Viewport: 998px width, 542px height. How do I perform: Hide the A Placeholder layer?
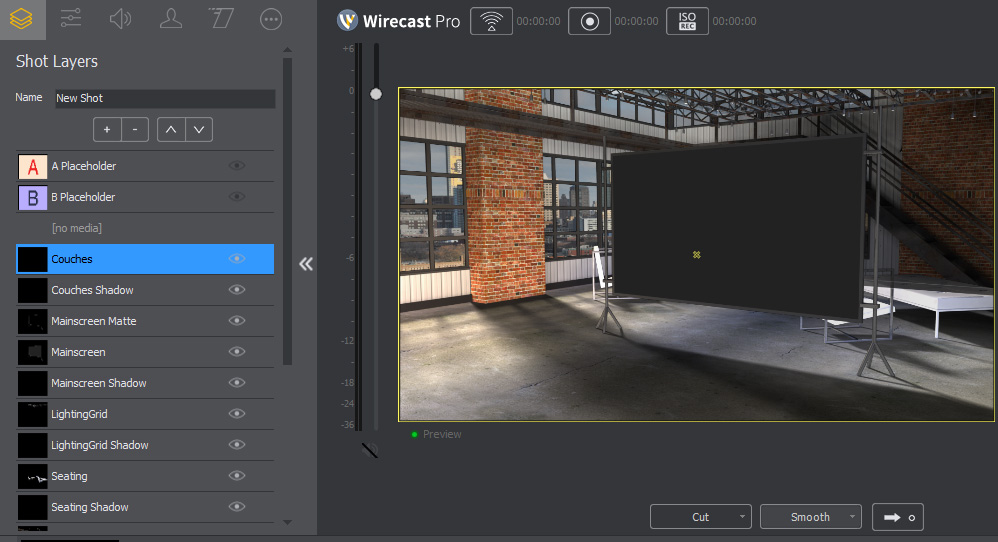pyautogui.click(x=237, y=166)
